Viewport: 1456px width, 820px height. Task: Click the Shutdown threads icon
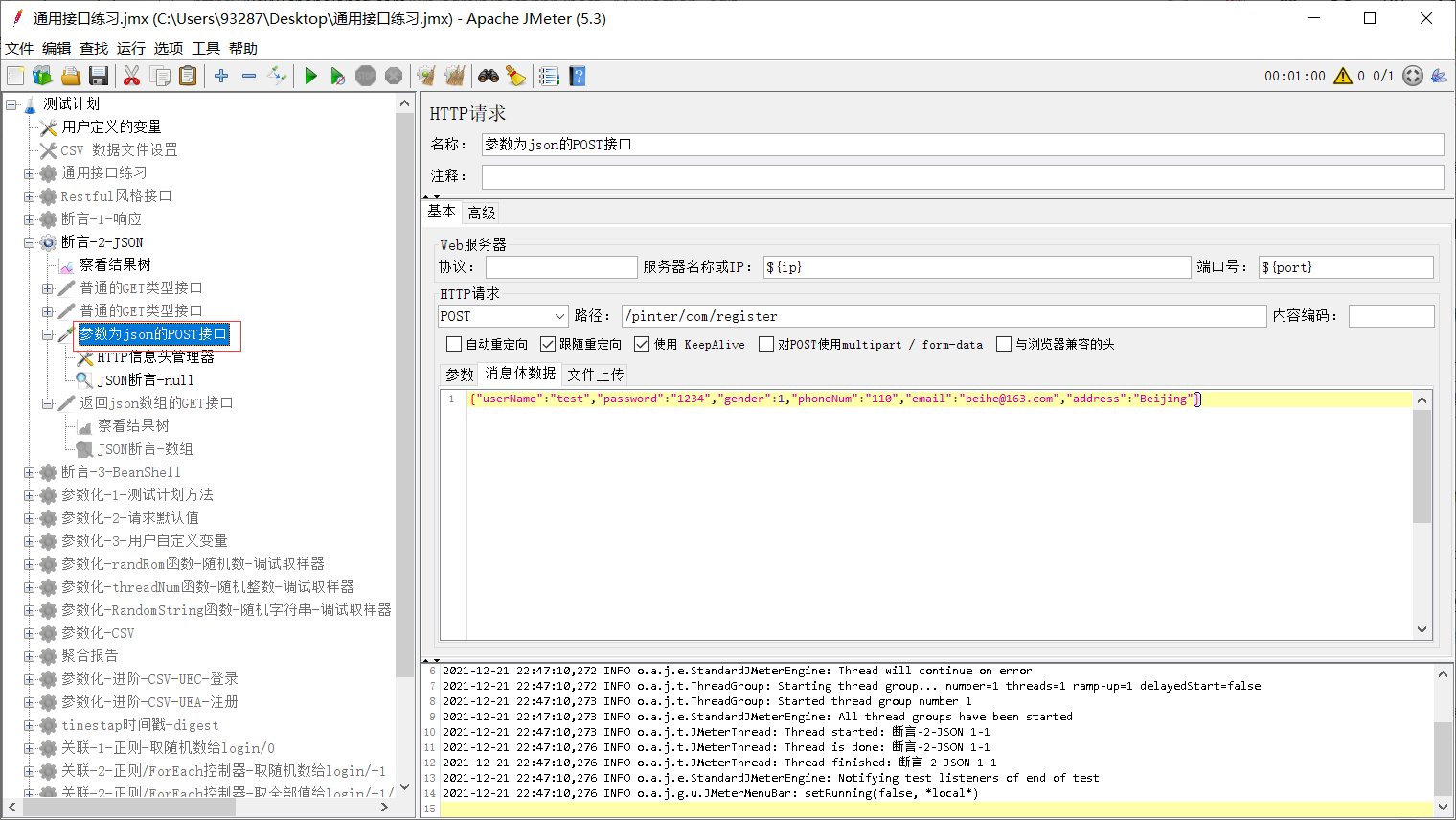coord(394,76)
